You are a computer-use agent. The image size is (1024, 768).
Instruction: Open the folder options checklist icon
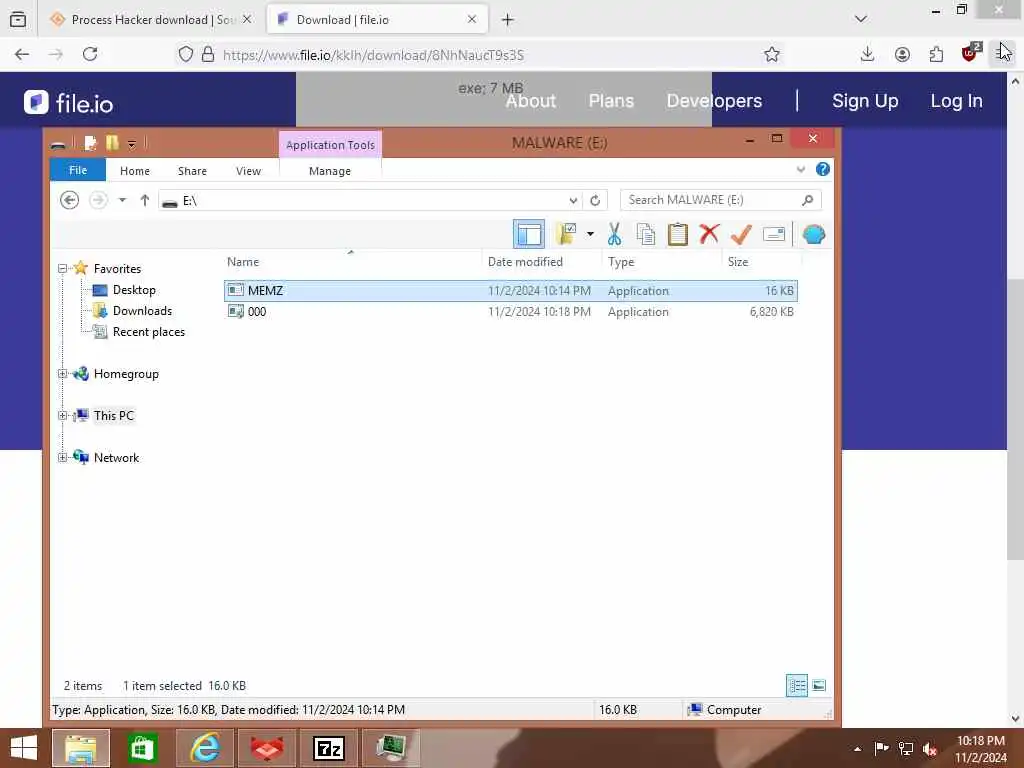click(566, 234)
